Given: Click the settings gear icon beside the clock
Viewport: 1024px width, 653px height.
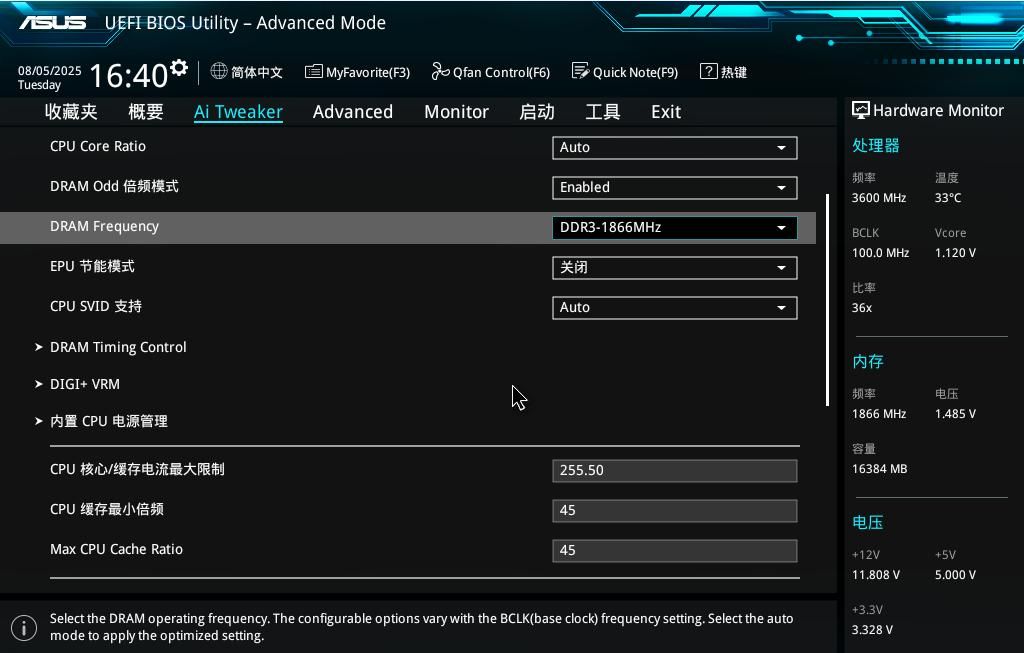Looking at the screenshot, I should pos(179,68).
